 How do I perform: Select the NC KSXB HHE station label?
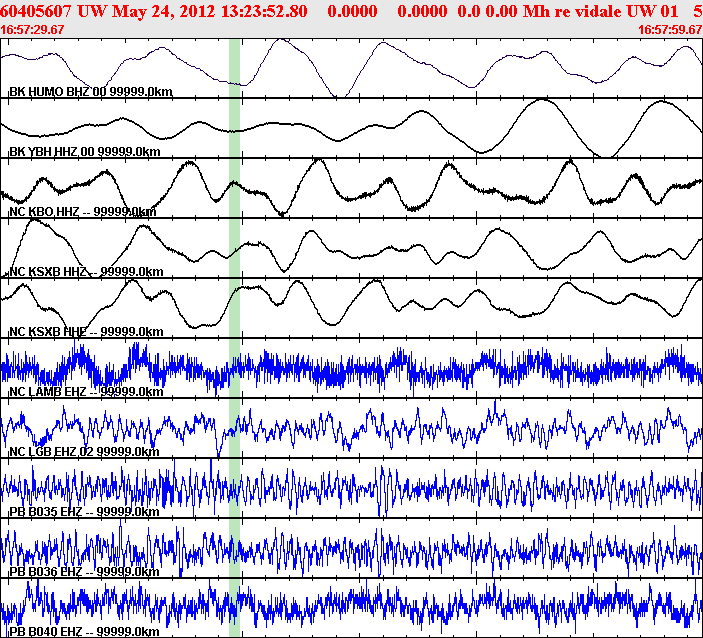pos(86,332)
